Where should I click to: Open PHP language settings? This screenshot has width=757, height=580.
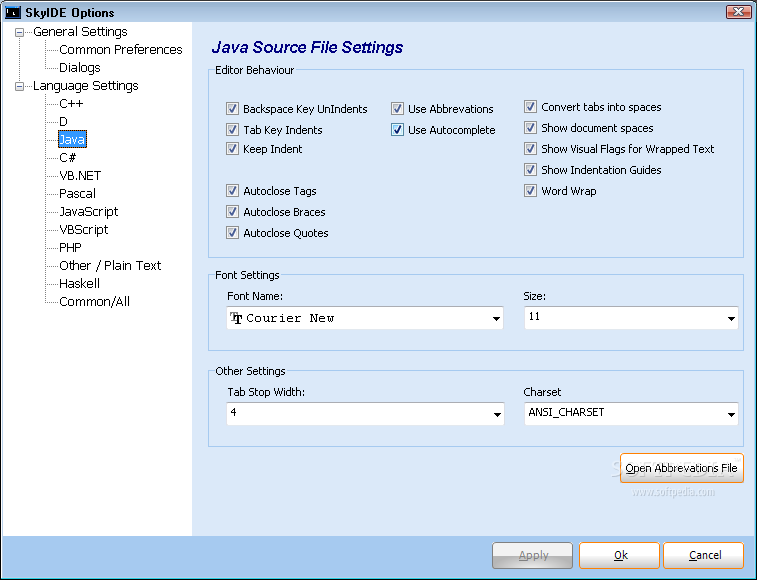[70, 248]
